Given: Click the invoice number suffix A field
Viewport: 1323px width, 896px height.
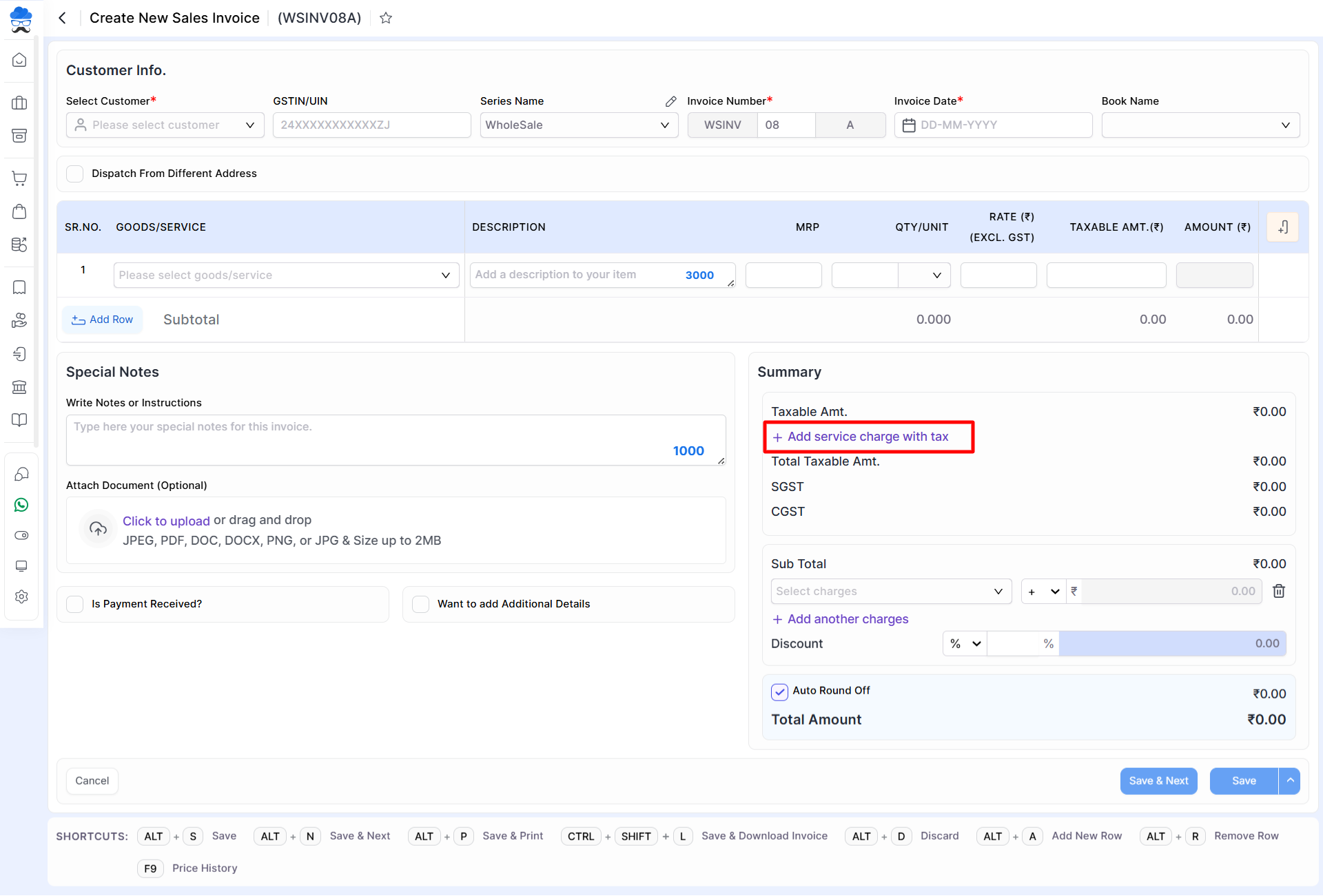Looking at the screenshot, I should point(850,125).
